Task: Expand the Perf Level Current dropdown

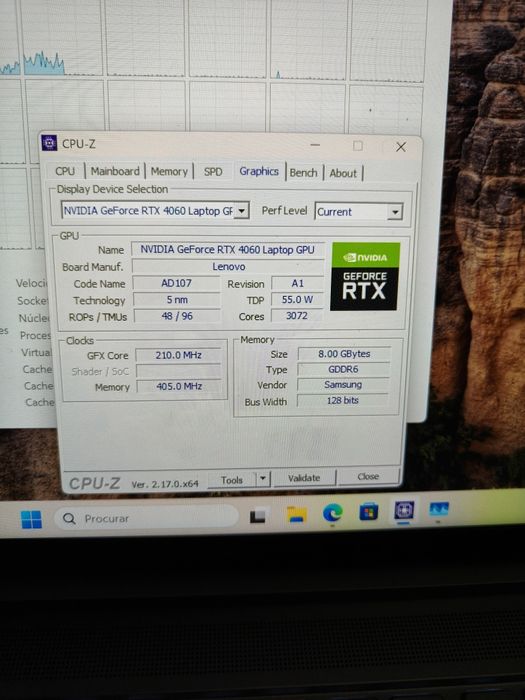Action: (x=395, y=212)
